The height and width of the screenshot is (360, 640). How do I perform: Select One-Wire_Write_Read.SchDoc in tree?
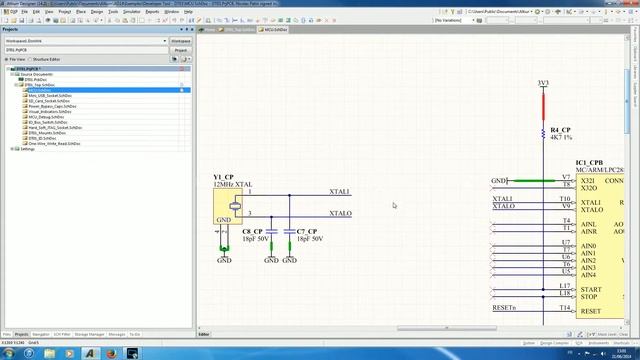[54, 144]
